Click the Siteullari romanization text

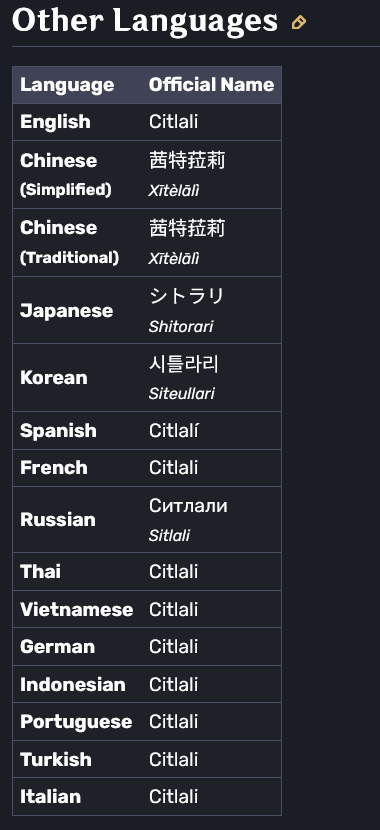[x=182, y=394]
